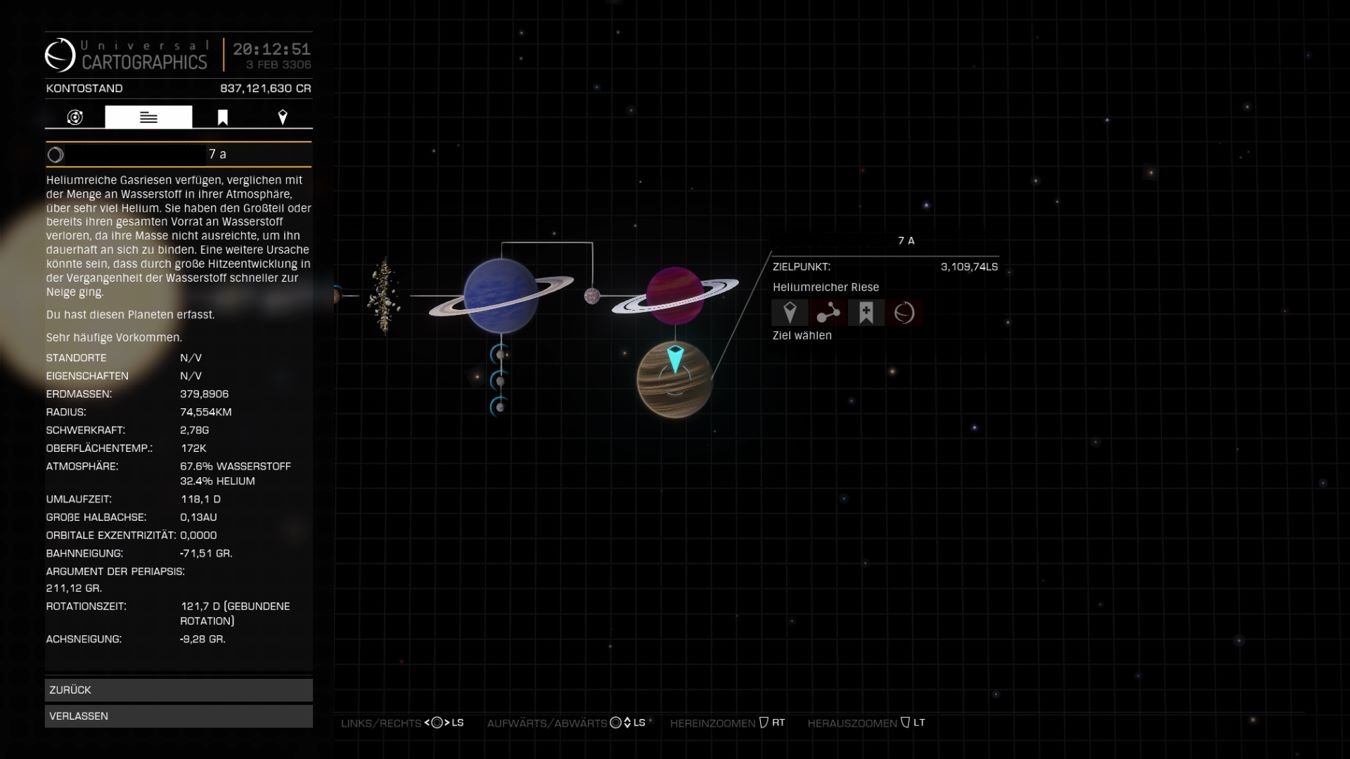Click the 'Du hast diesen Planeten erfasst.' line

tap(130, 315)
